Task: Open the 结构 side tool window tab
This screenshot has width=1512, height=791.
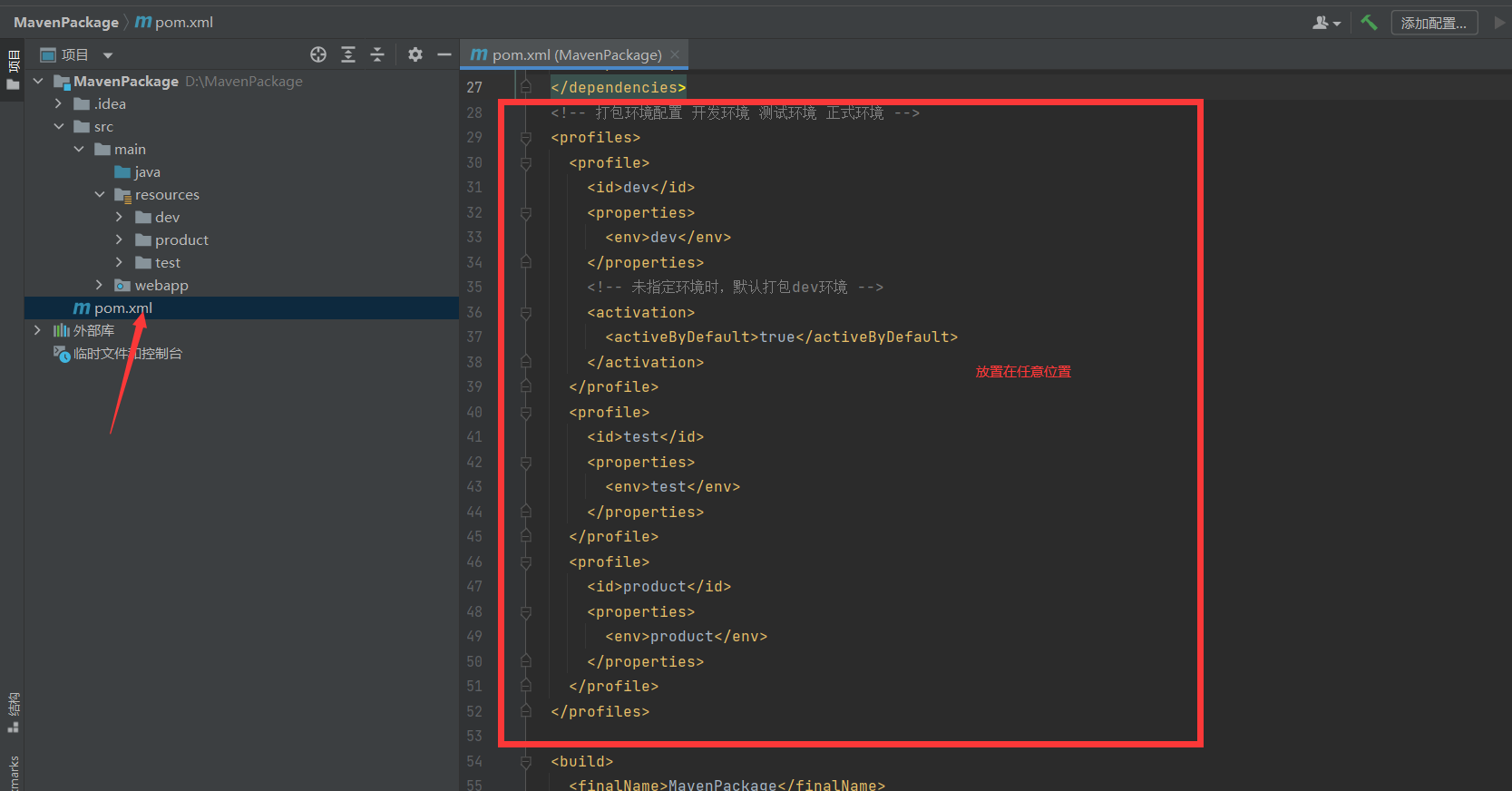Action: coord(13,713)
